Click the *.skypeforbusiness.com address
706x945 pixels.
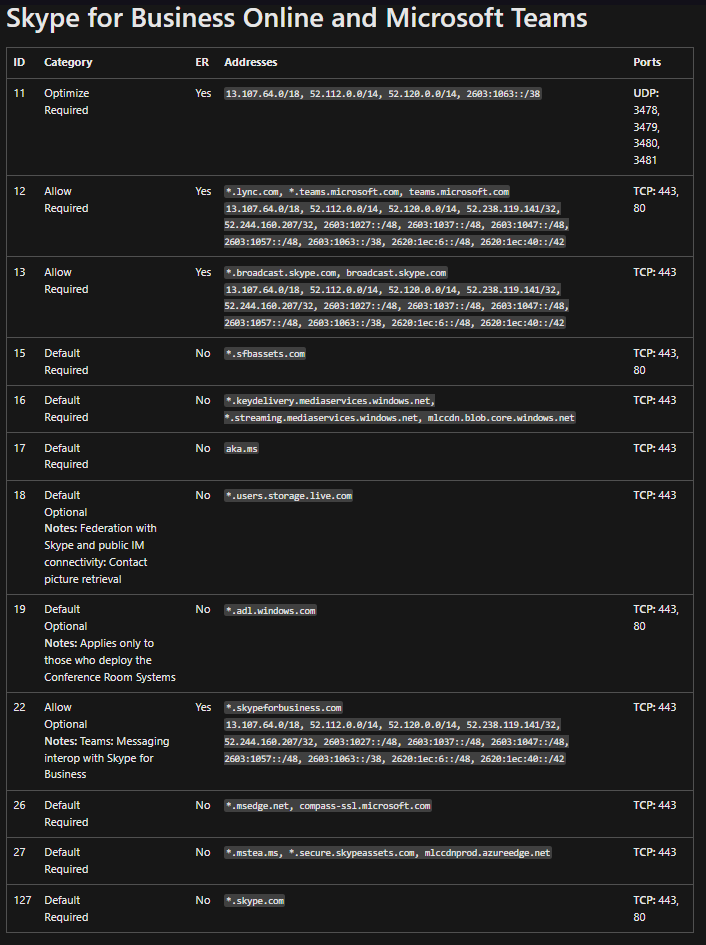tap(283, 707)
